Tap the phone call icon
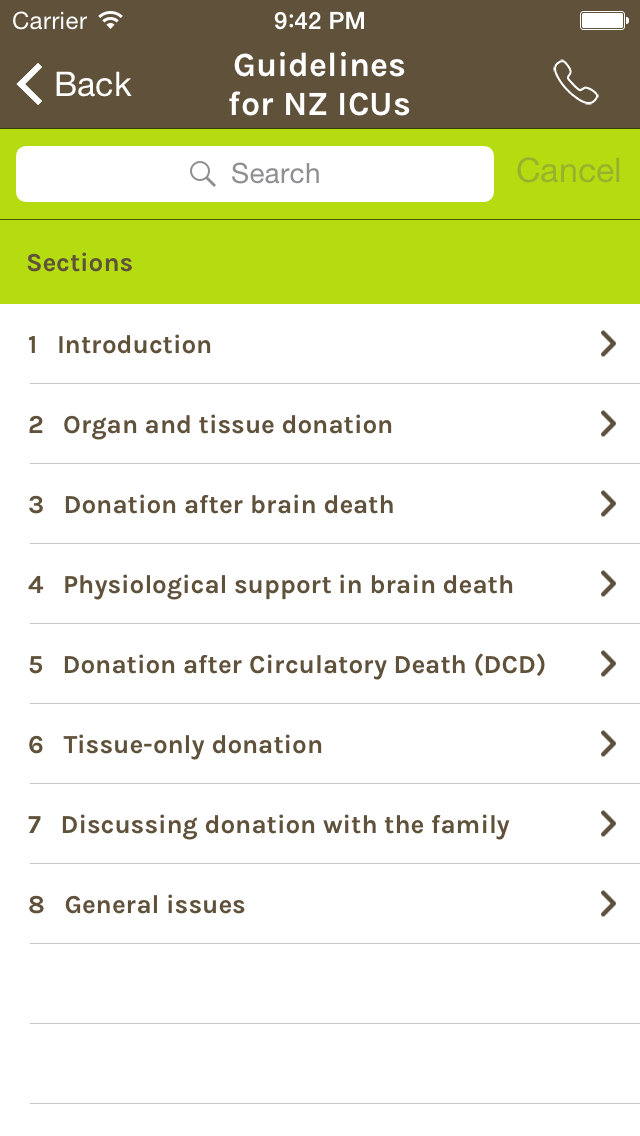Image resolution: width=640 pixels, height=1136 pixels. (576, 83)
